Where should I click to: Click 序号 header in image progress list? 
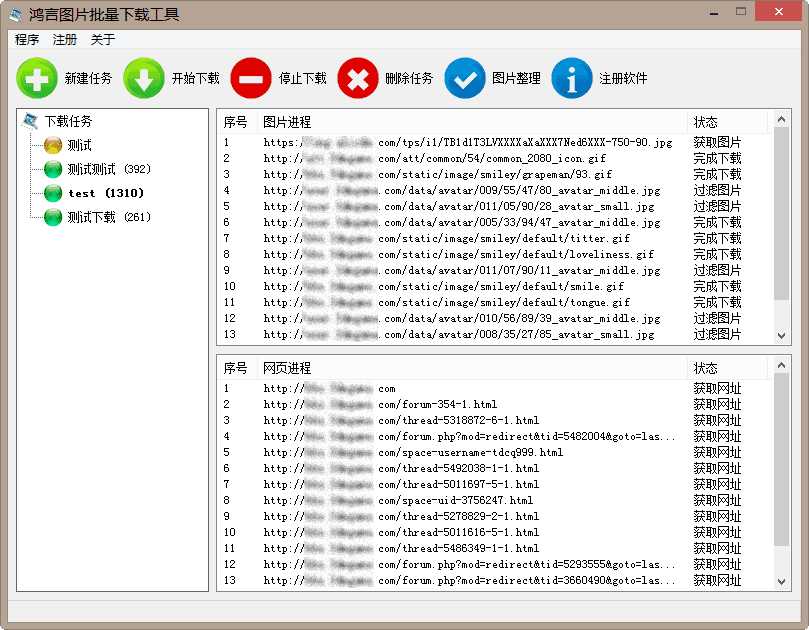[235, 122]
